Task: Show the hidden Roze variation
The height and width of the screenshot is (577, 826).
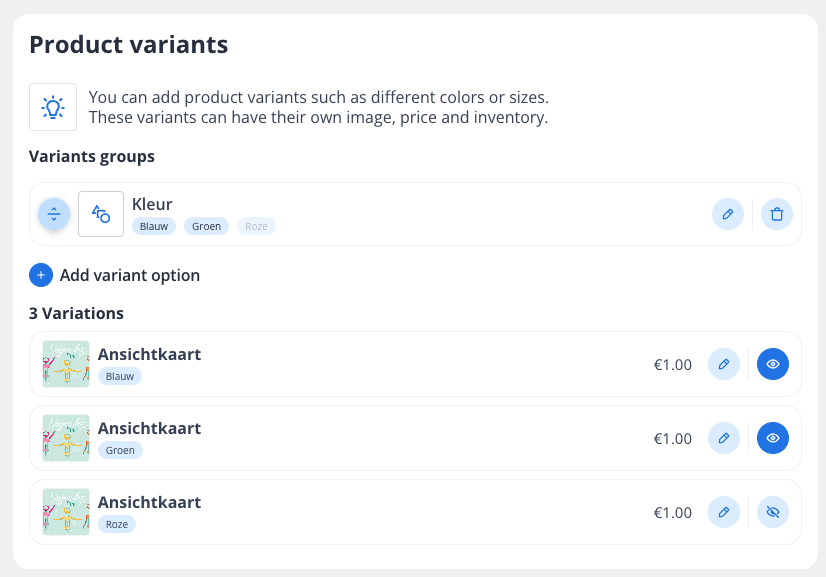Action: [x=773, y=512]
